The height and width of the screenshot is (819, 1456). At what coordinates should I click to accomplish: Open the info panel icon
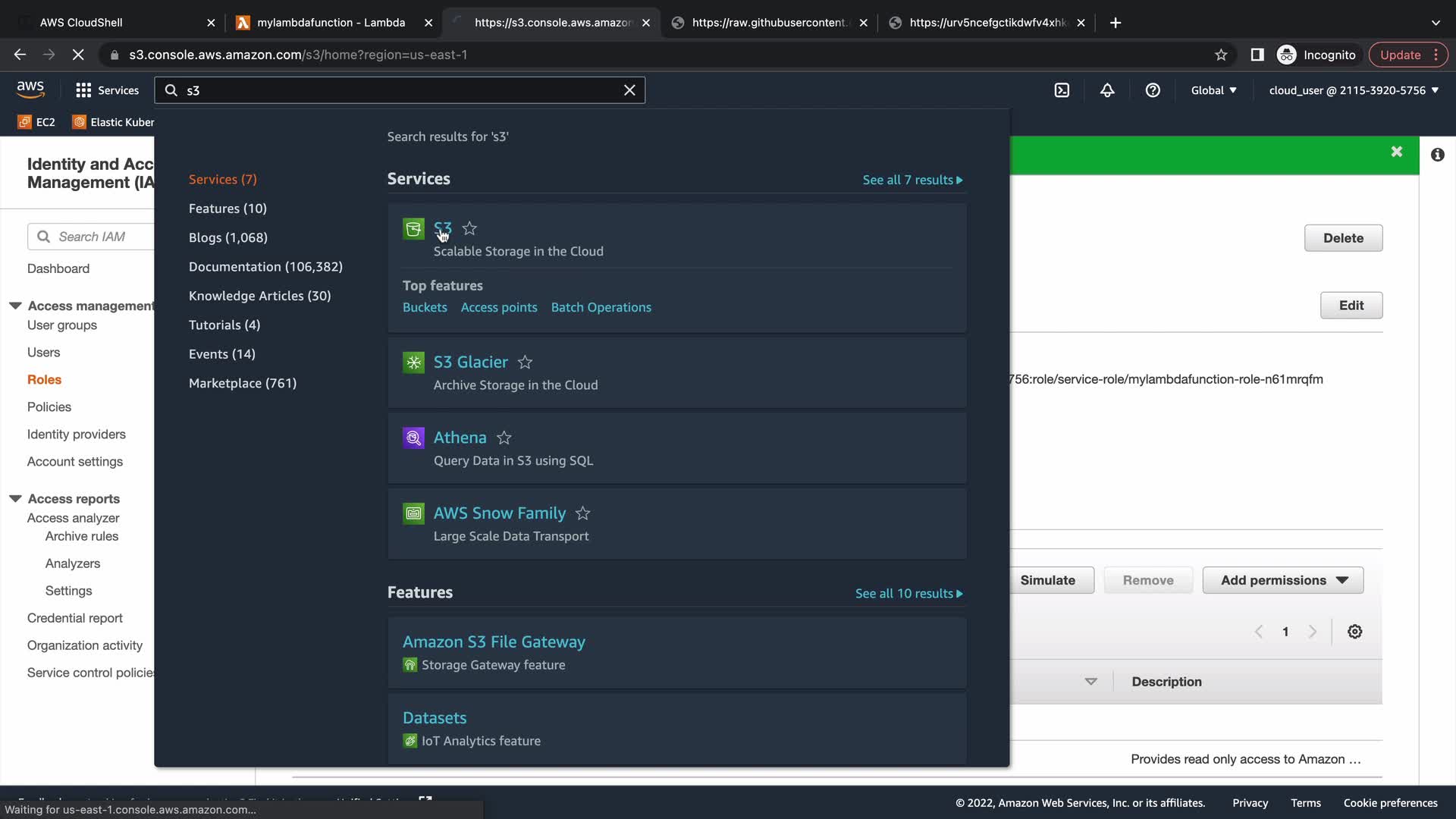click(1437, 155)
